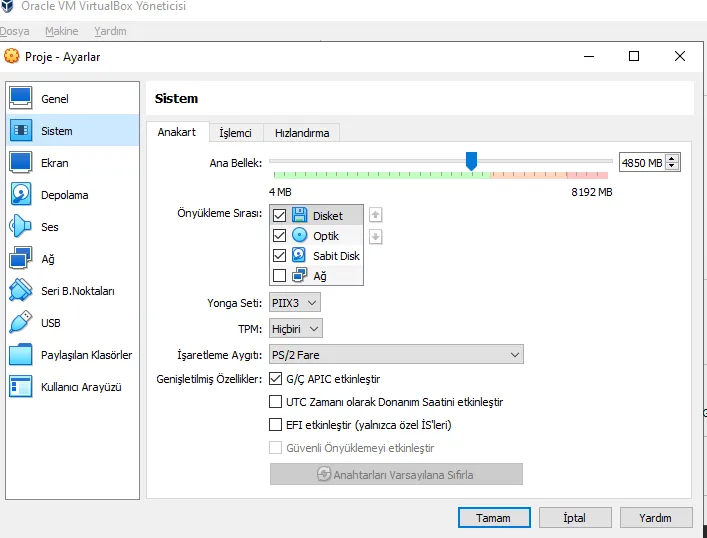Screen dimensions: 707x538
Task: Uncheck Sabit Disk in boot order
Action: (x=279, y=255)
